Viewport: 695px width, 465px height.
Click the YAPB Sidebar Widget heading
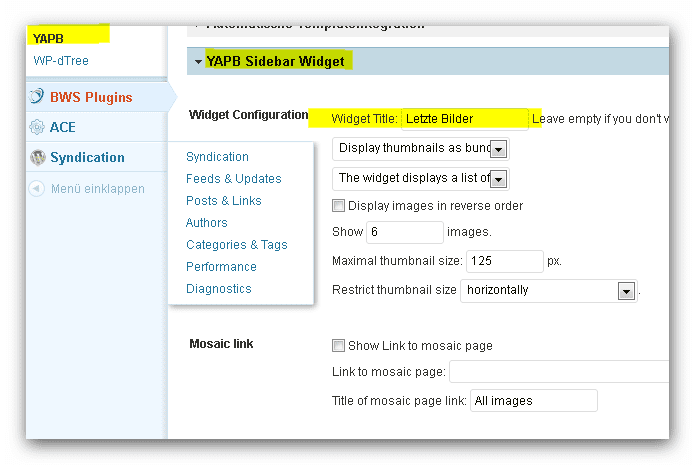pos(275,62)
